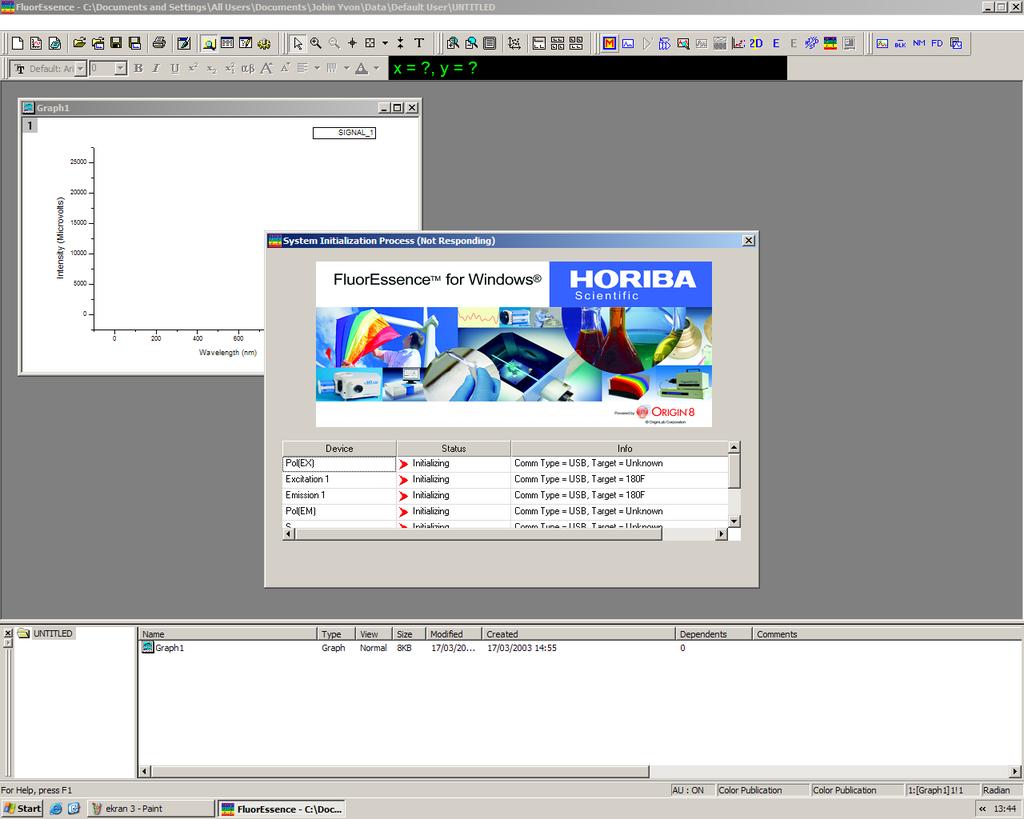This screenshot has width=1024, height=819.
Task: Click the Greek symbols αβ icon
Action: 248,68
